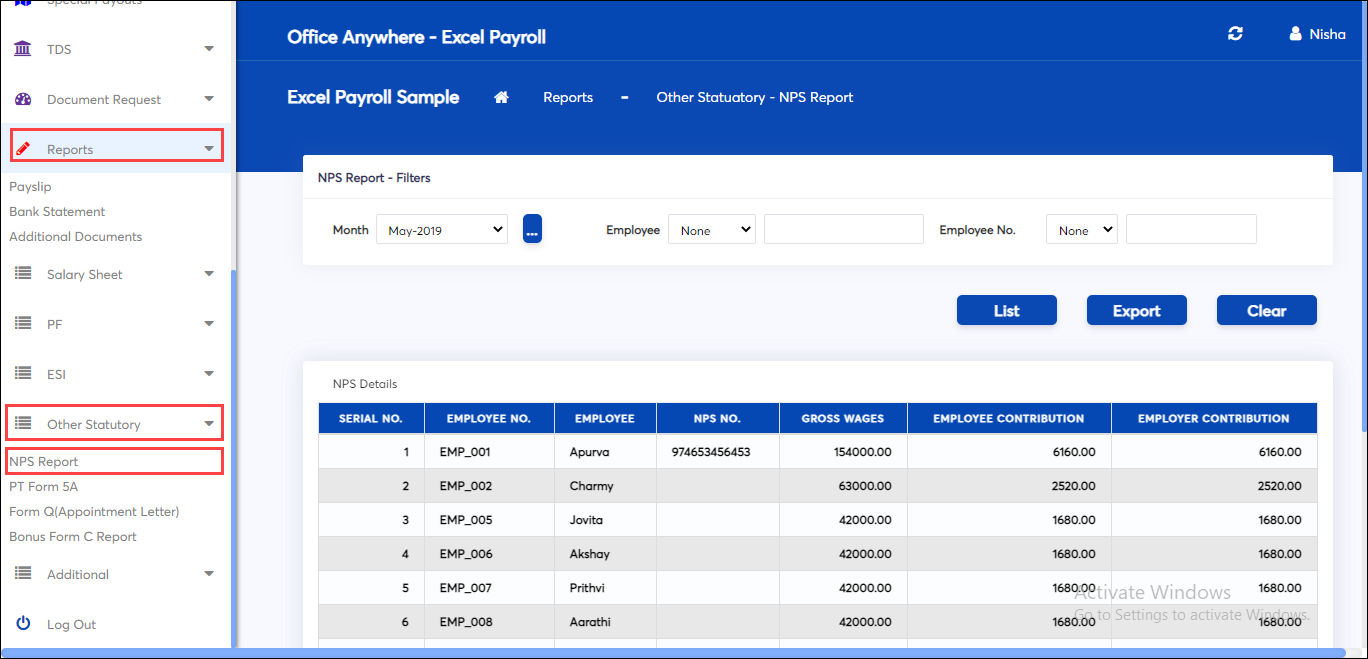The image size is (1368, 659).
Task: Click the ellipsis button next to Month
Action: [x=532, y=229]
